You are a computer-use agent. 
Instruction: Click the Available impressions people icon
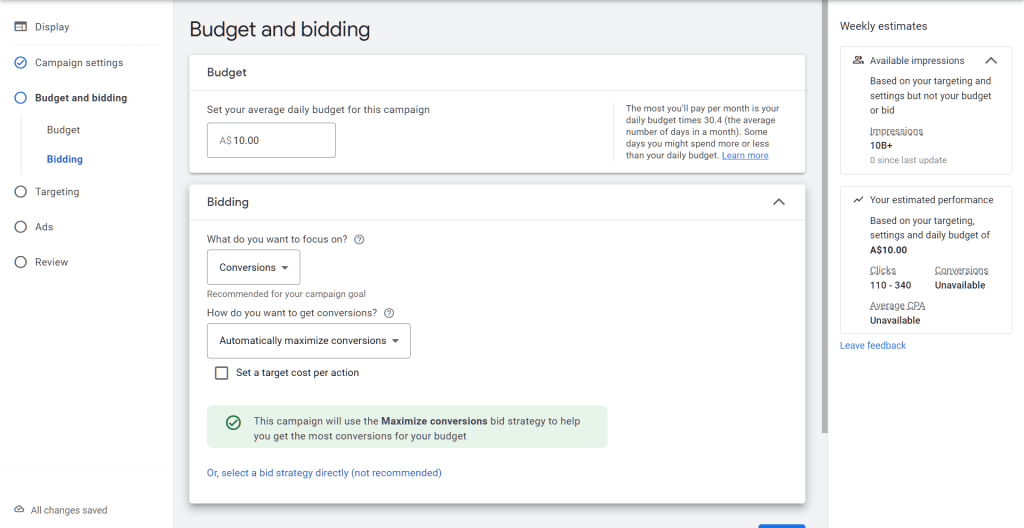pos(858,61)
